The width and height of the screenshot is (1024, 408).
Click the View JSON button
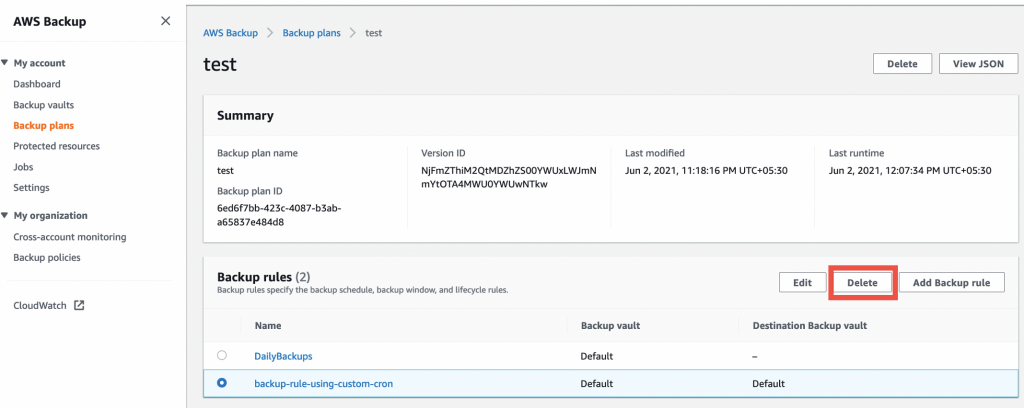coord(978,64)
